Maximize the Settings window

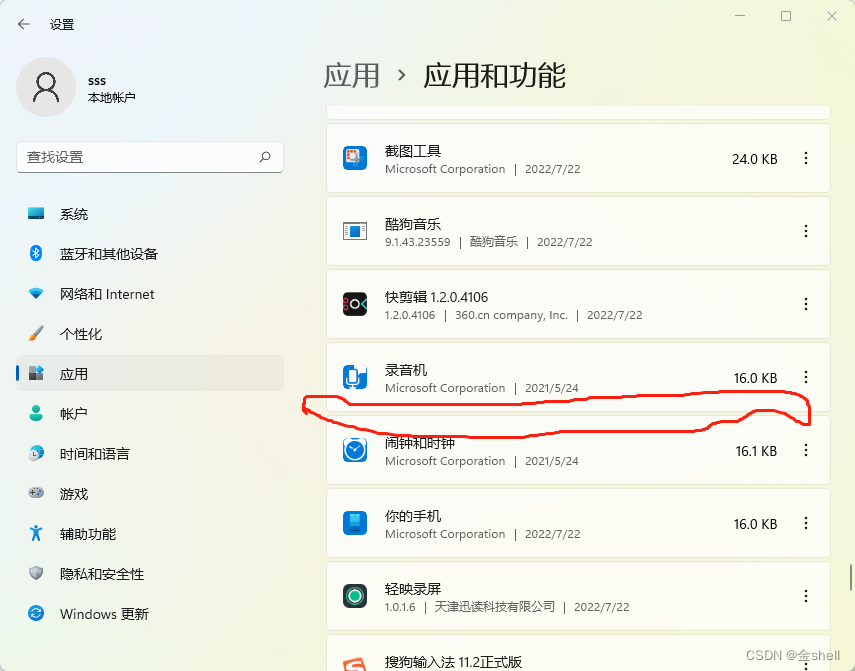click(x=786, y=16)
